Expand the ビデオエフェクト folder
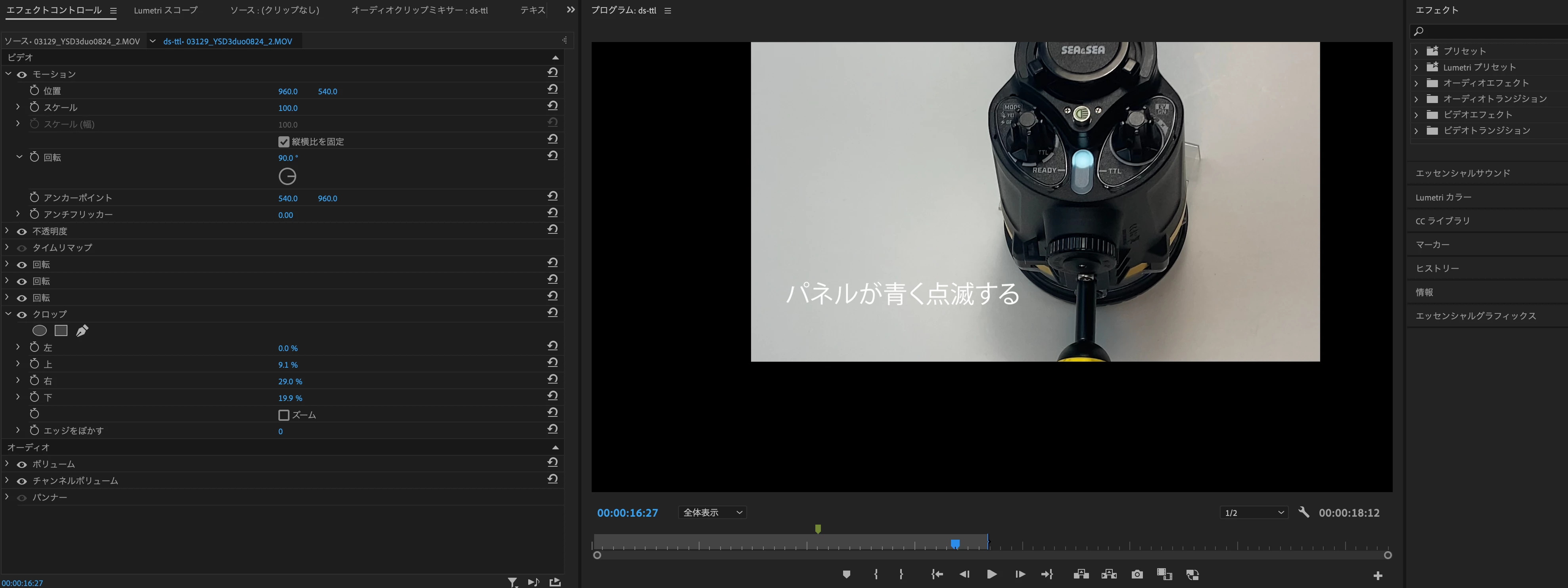 pos(1416,115)
